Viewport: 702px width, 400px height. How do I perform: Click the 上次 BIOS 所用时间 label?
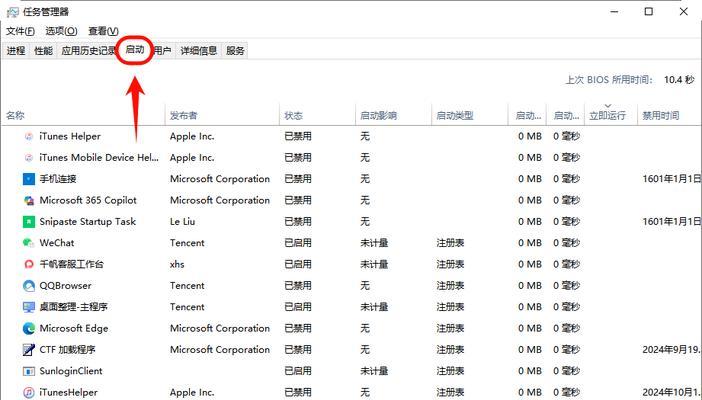click(609, 80)
